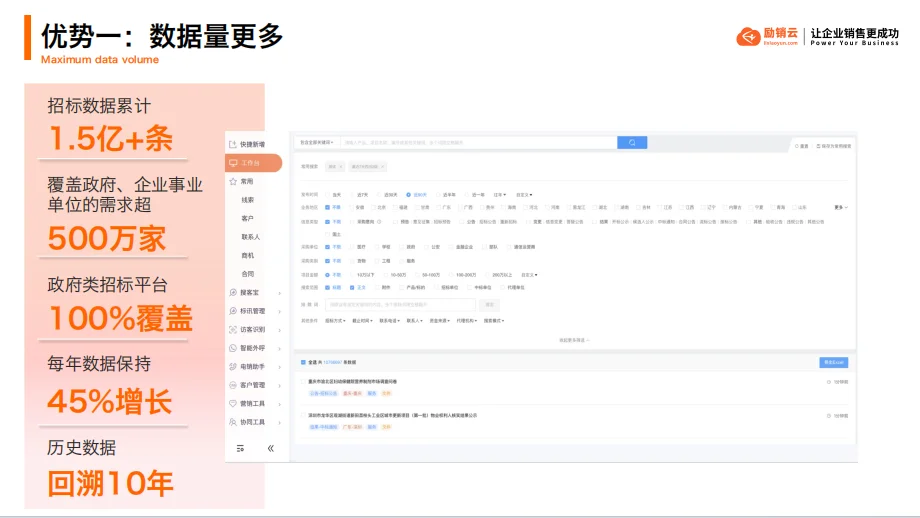The width and height of the screenshot is (920, 518).
Task: Click the 标讯管理 sidebar icon
Action: point(233,311)
